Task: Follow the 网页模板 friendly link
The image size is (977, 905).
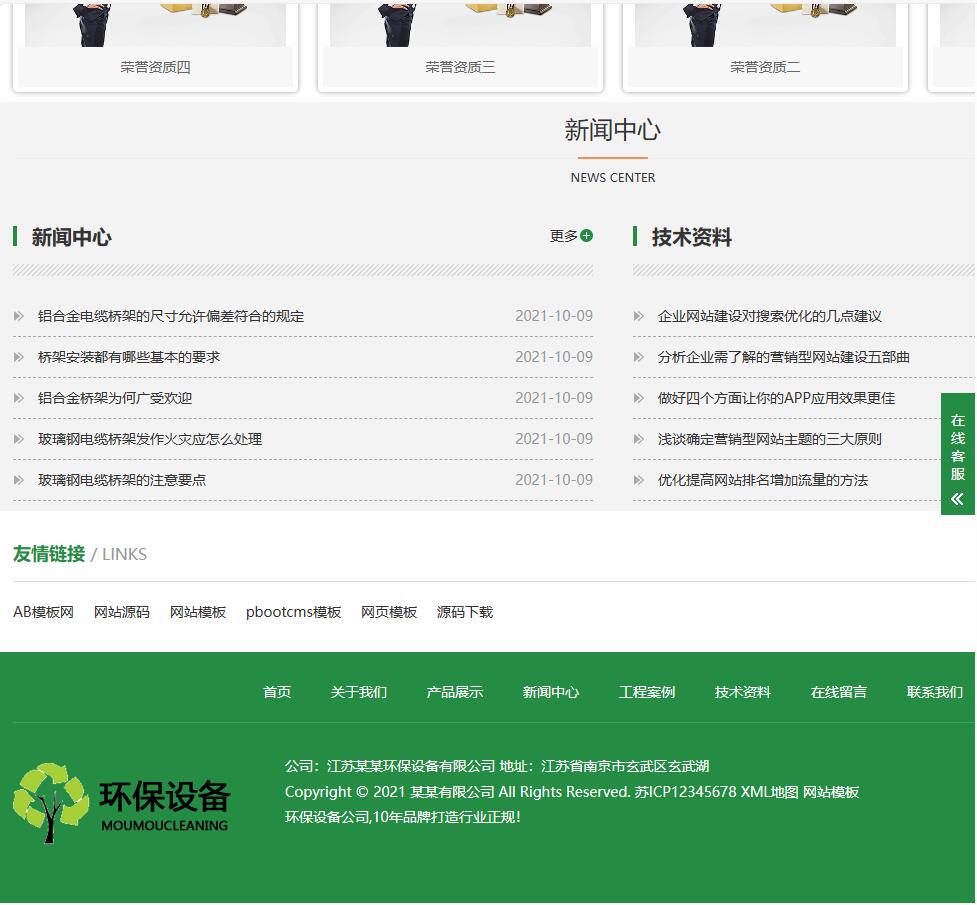Action: point(389,612)
